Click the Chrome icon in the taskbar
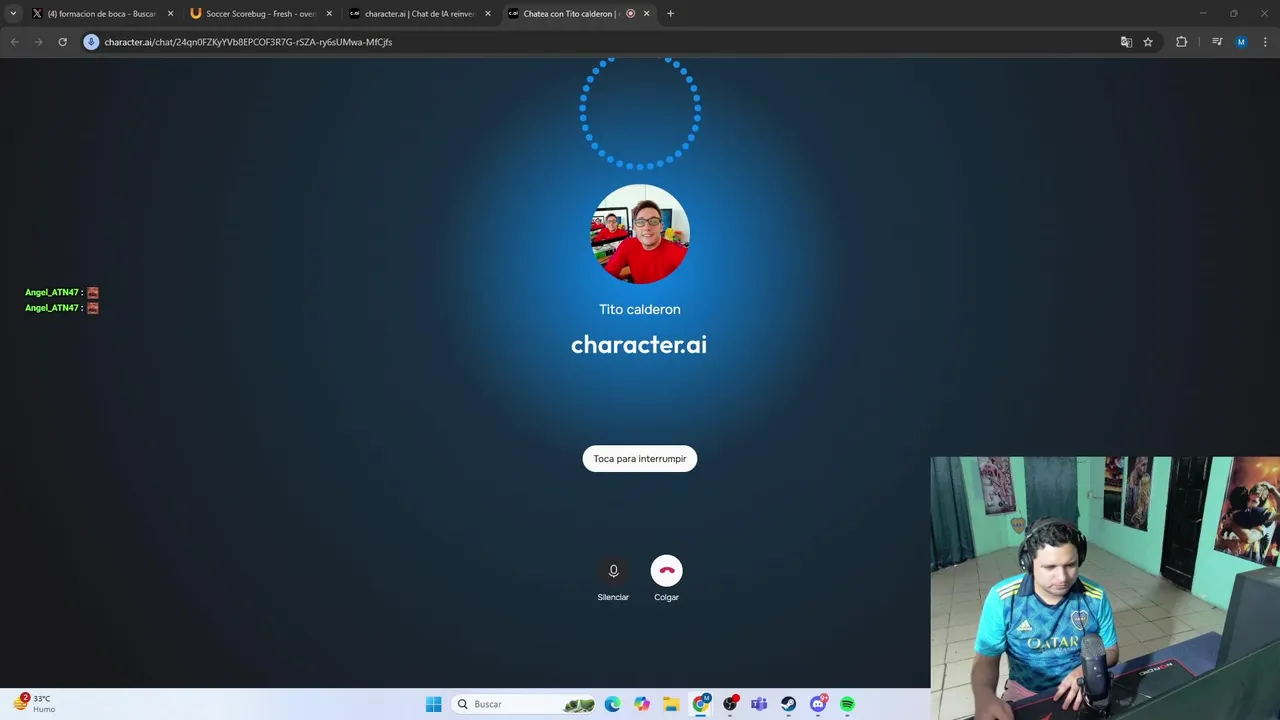Image resolution: width=1280 pixels, height=720 pixels. [701, 704]
